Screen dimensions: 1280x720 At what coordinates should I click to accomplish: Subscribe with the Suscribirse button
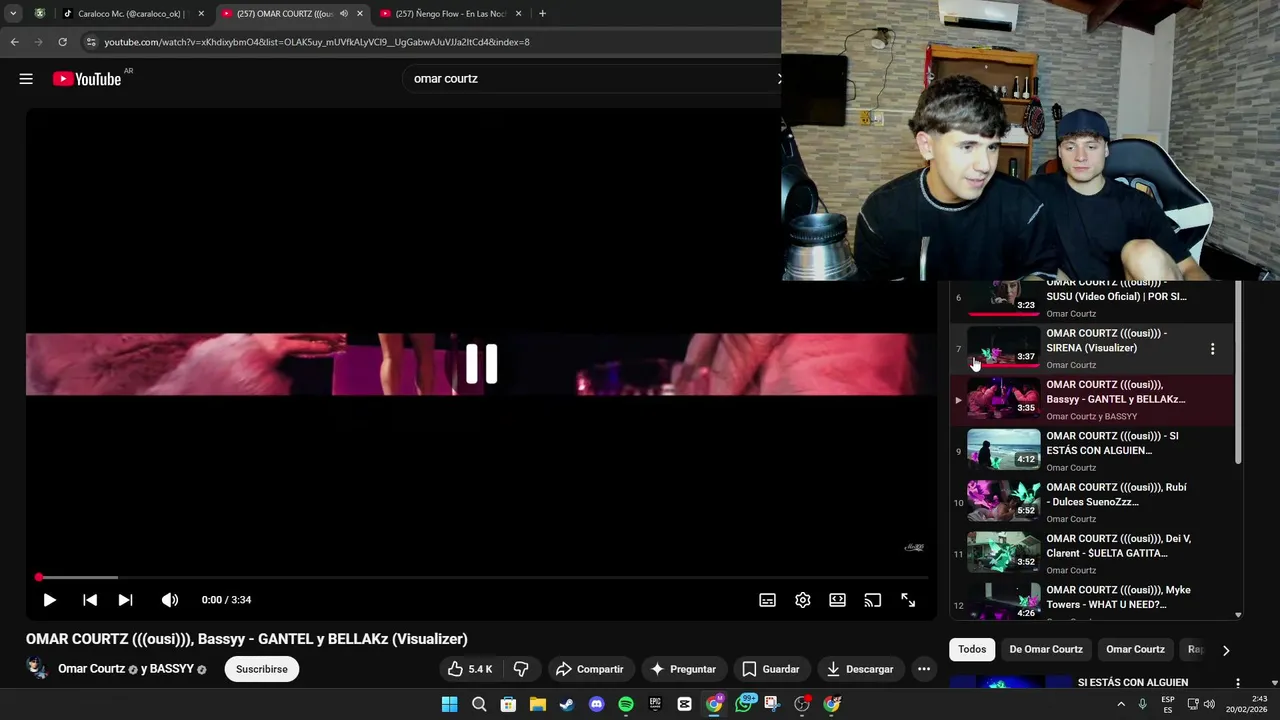(262, 669)
